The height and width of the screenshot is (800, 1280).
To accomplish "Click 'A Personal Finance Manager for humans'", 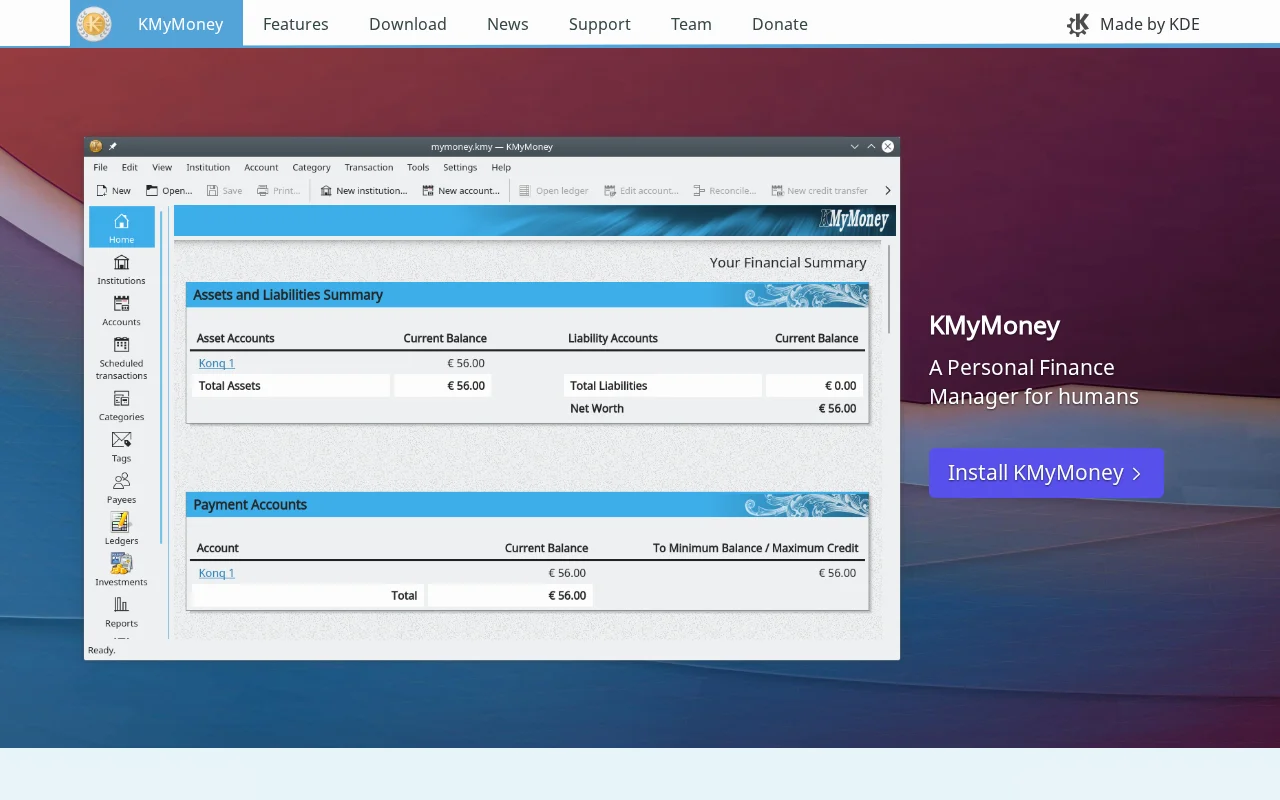I will click(1034, 382).
